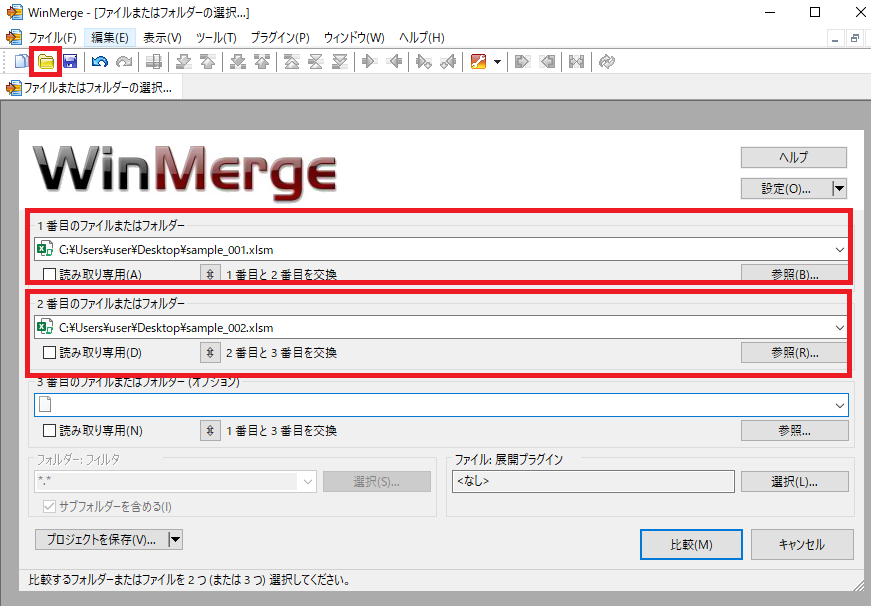Click the Refresh toolbar icon
Screen dimensions: 871x606
click(x=607, y=61)
